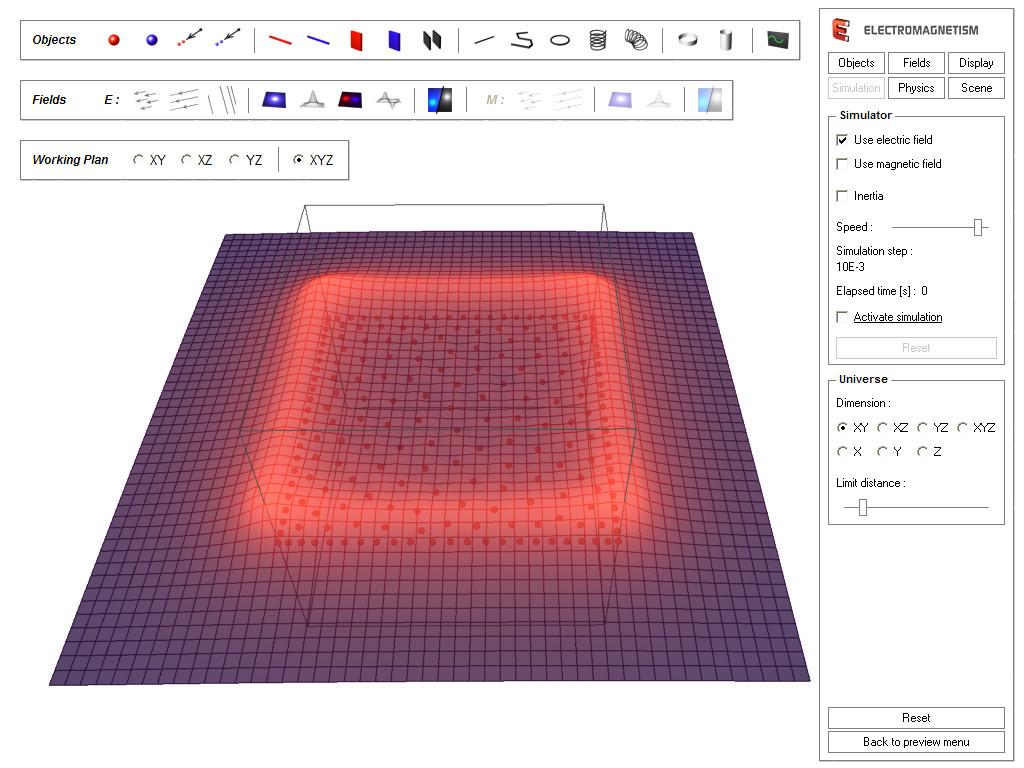1024x768 pixels.
Task: Open the Display panel tab
Action: pos(975,62)
